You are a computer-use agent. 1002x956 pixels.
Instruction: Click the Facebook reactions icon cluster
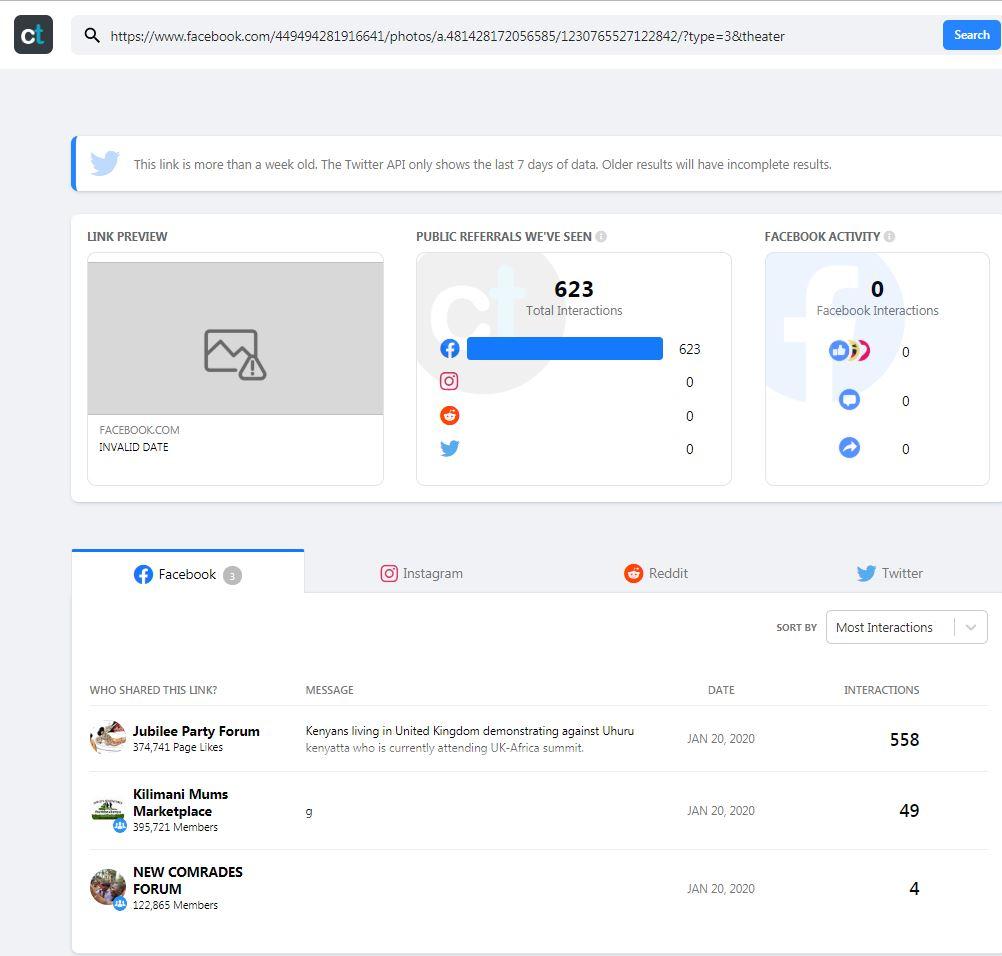point(849,351)
